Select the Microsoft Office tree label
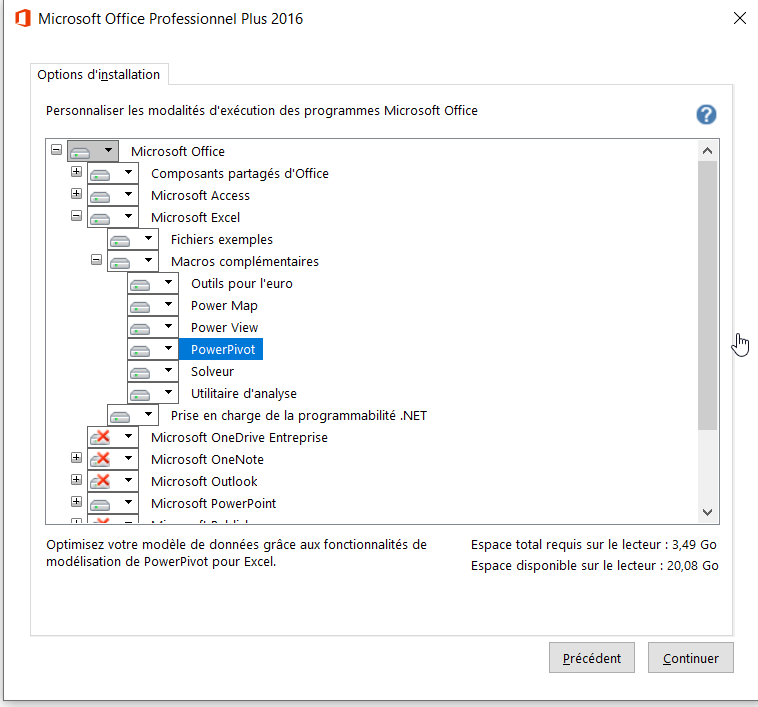Image resolution: width=758 pixels, height=707 pixels. (x=178, y=151)
